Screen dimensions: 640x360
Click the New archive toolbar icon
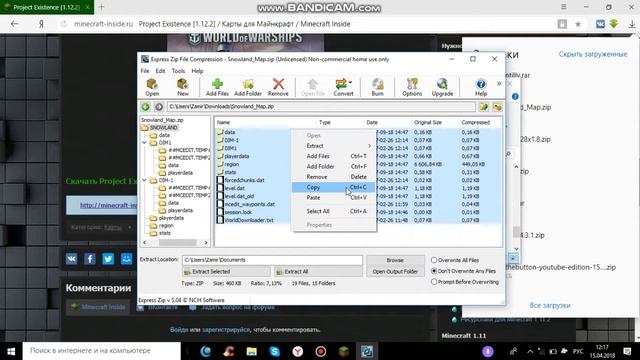182,87
